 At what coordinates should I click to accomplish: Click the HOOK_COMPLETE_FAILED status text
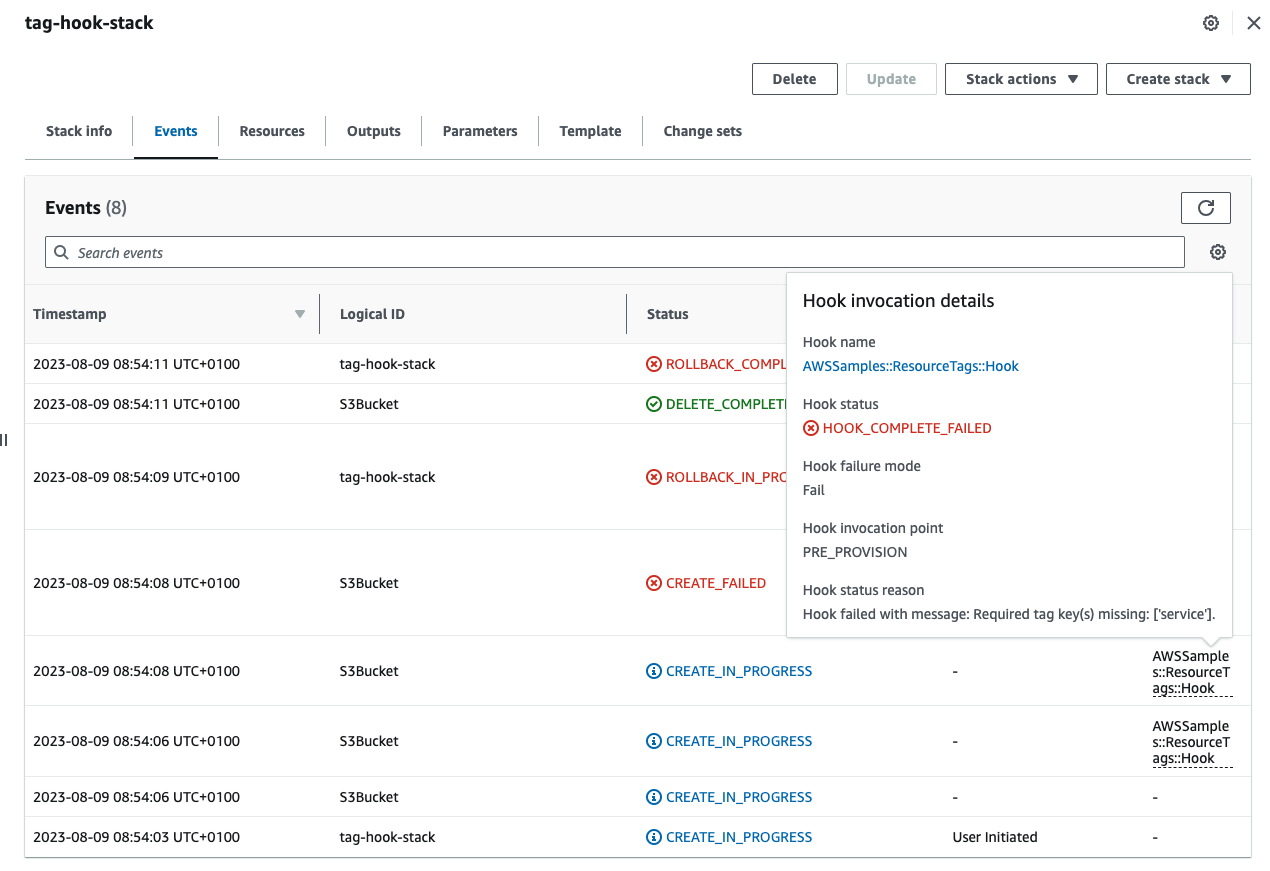(907, 428)
